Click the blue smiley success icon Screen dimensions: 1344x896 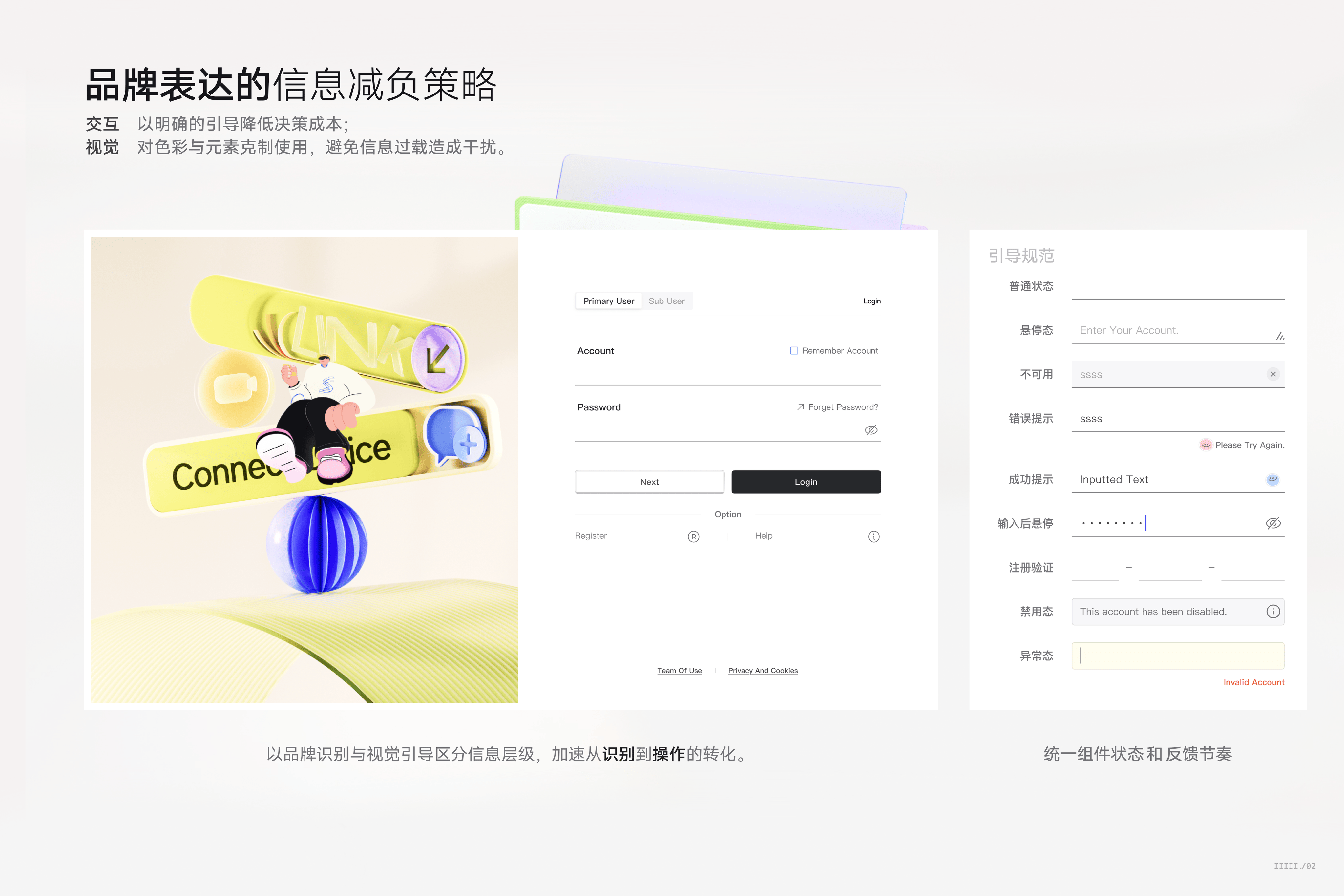coord(1272,479)
